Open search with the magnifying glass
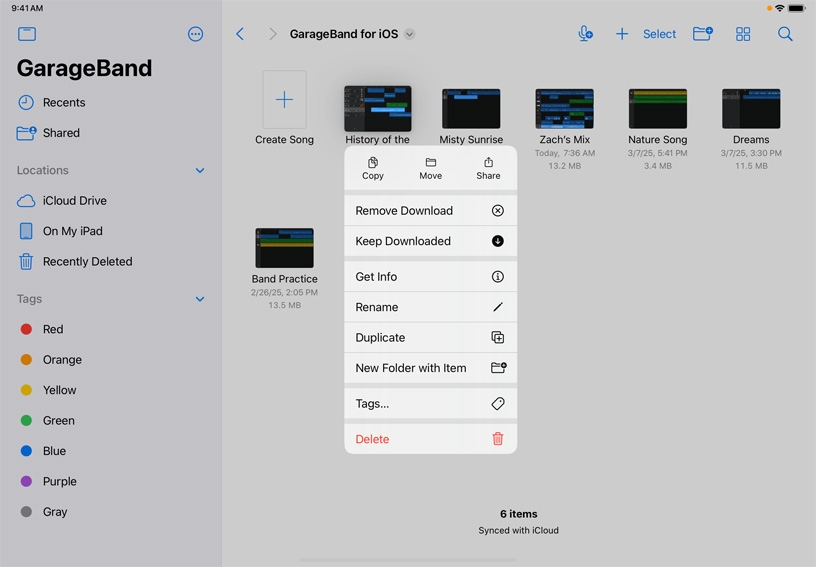Screen dimensions: 816x567 785,34
